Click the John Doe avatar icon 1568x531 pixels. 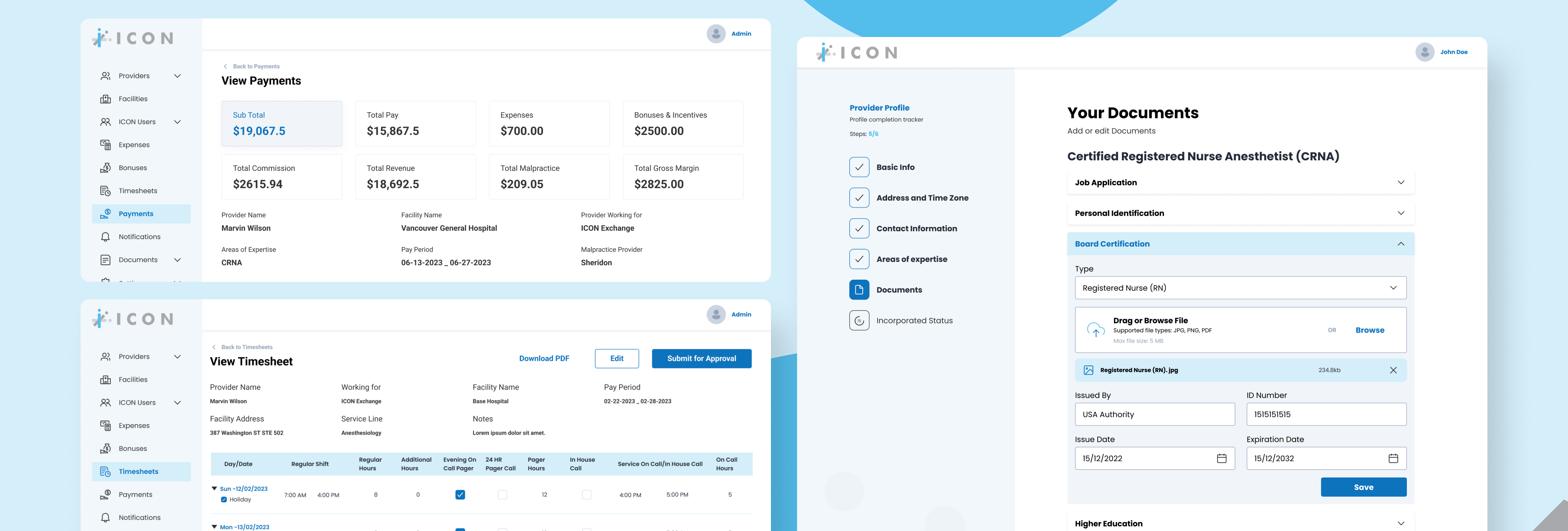pos(1424,52)
